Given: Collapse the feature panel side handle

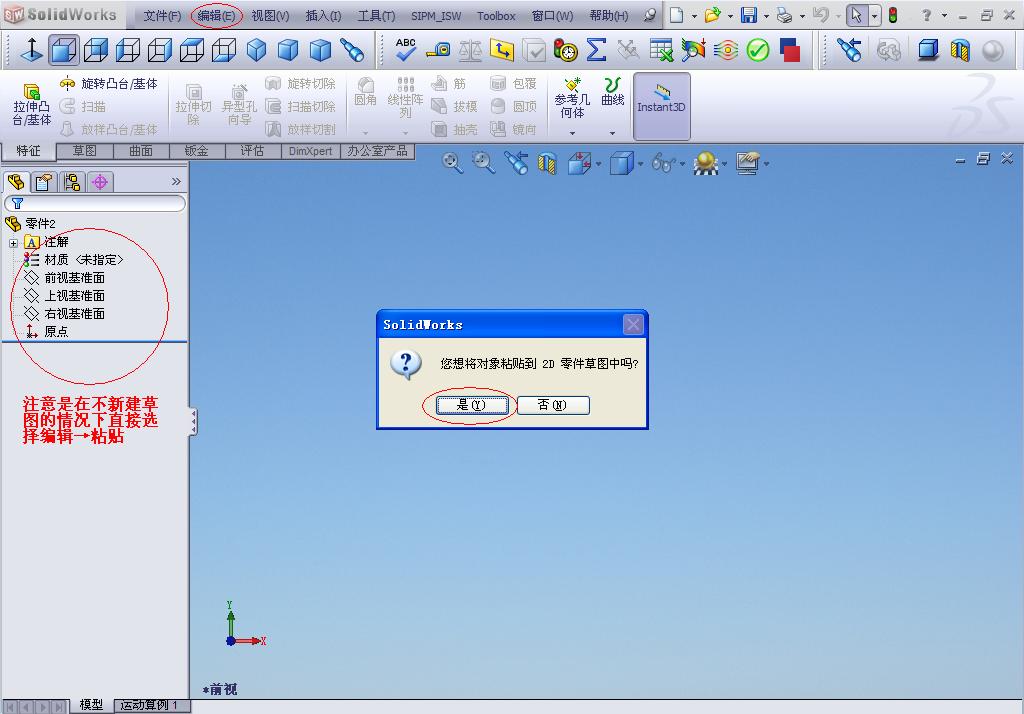Looking at the screenshot, I should [193, 422].
